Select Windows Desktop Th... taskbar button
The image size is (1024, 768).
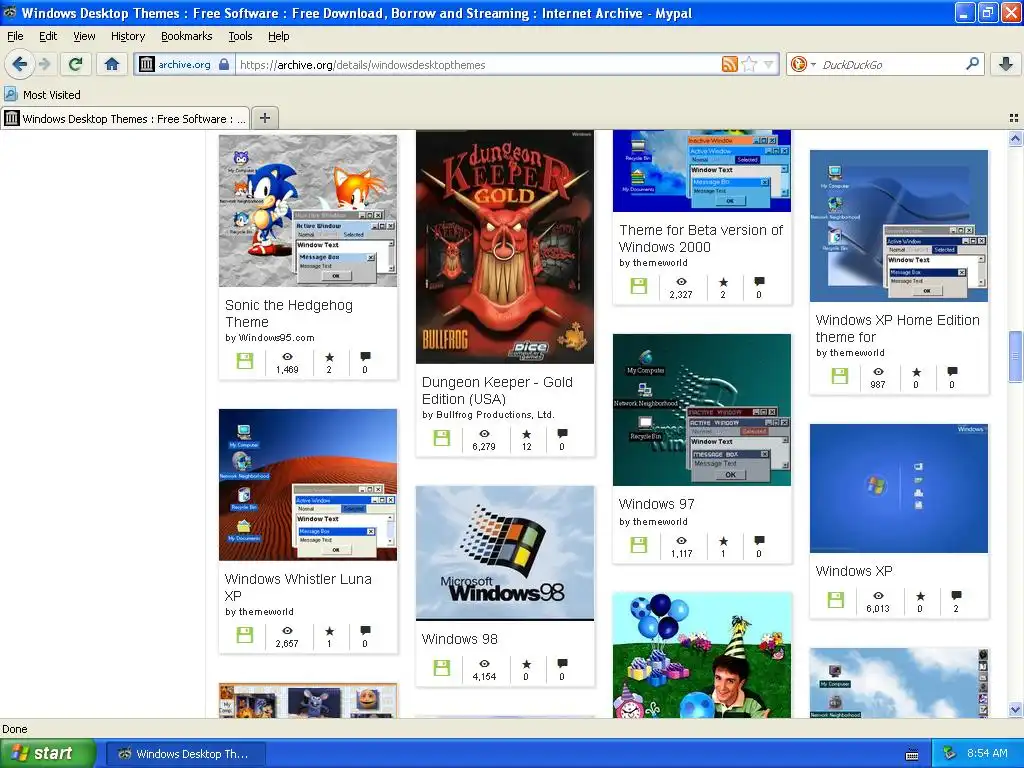(x=185, y=754)
